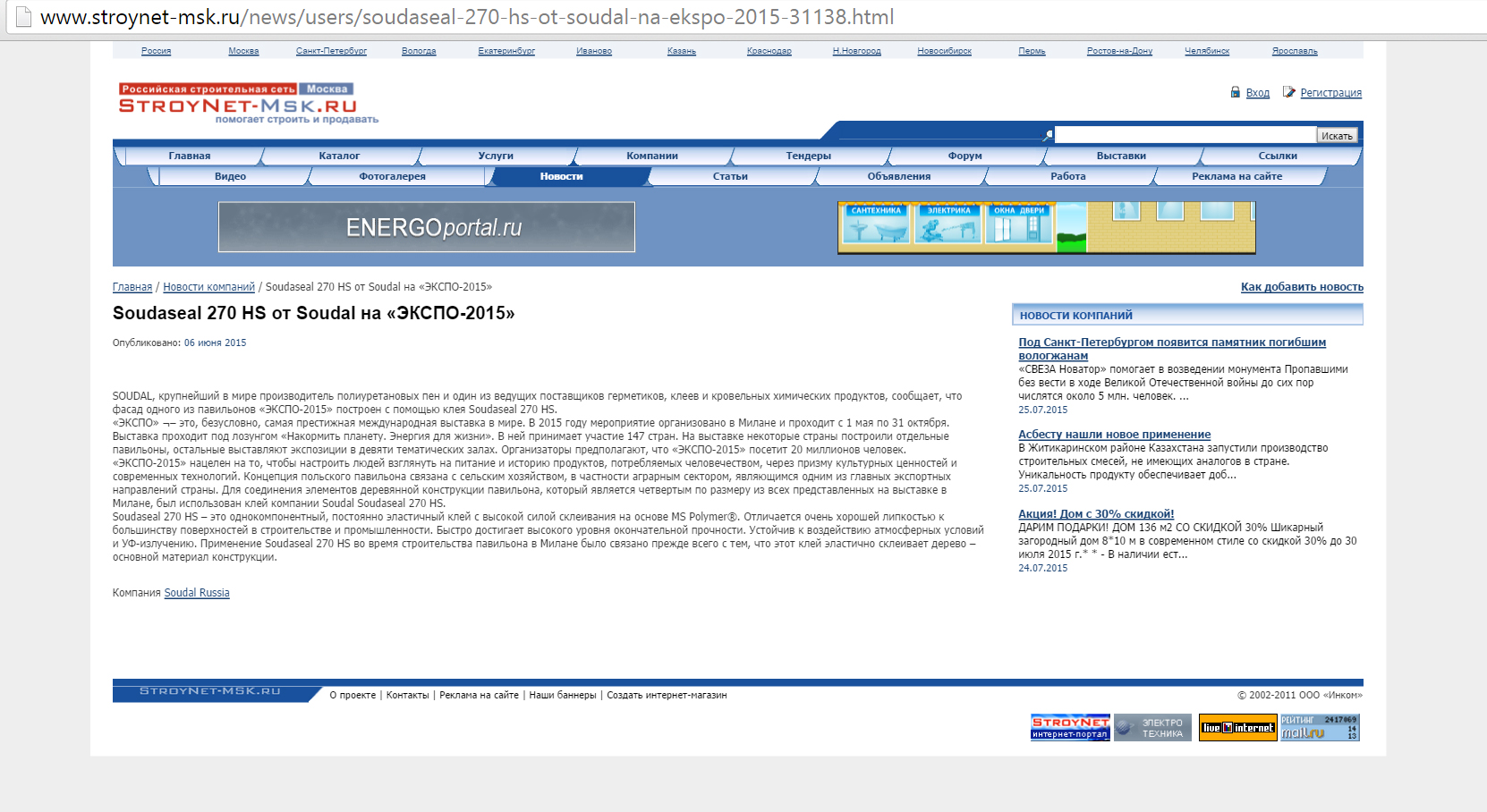Open the Как добавить новость link
The width and height of the screenshot is (1487, 812).
click(1302, 287)
